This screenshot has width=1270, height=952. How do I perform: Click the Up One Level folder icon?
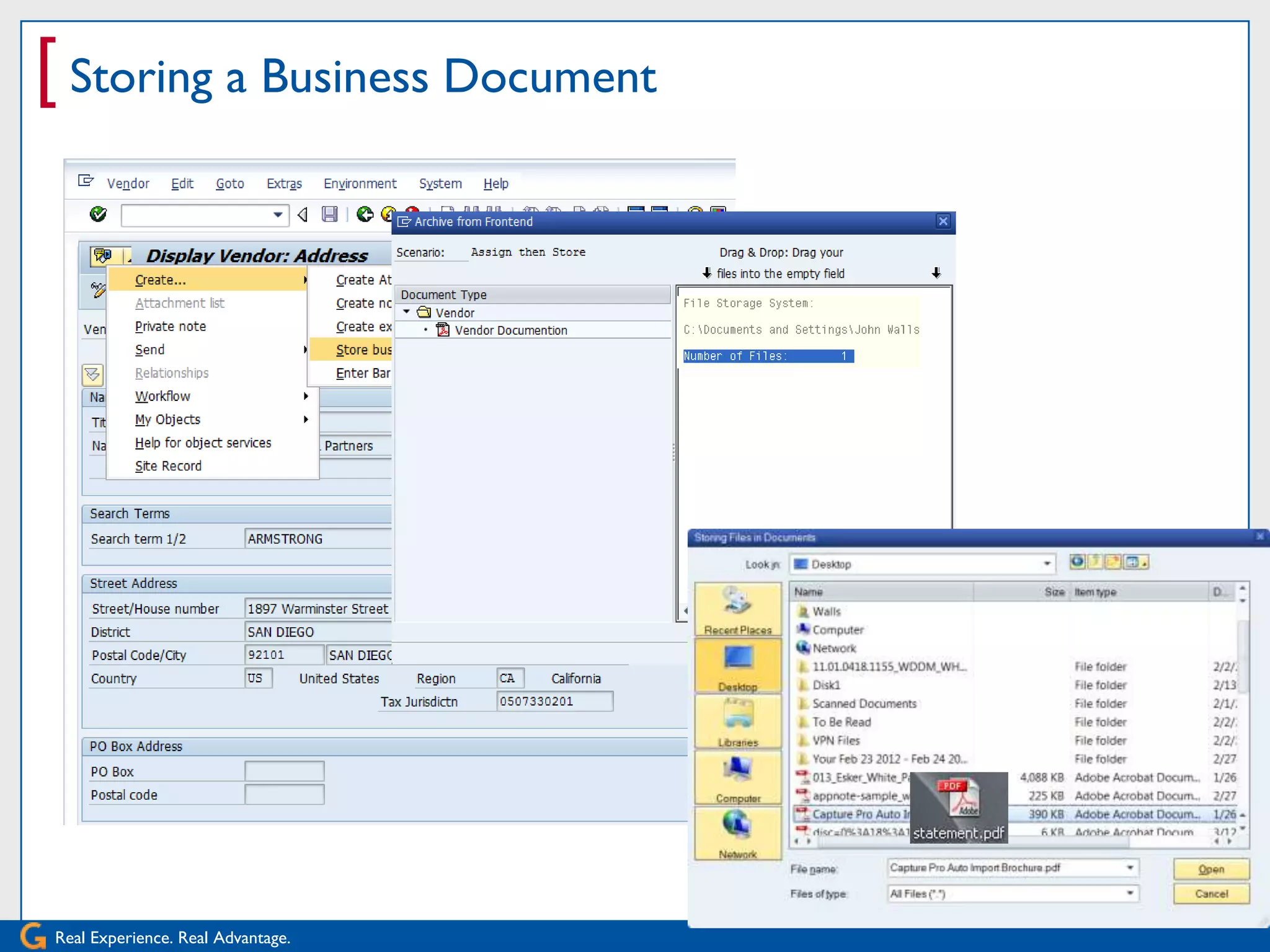[x=1096, y=562]
